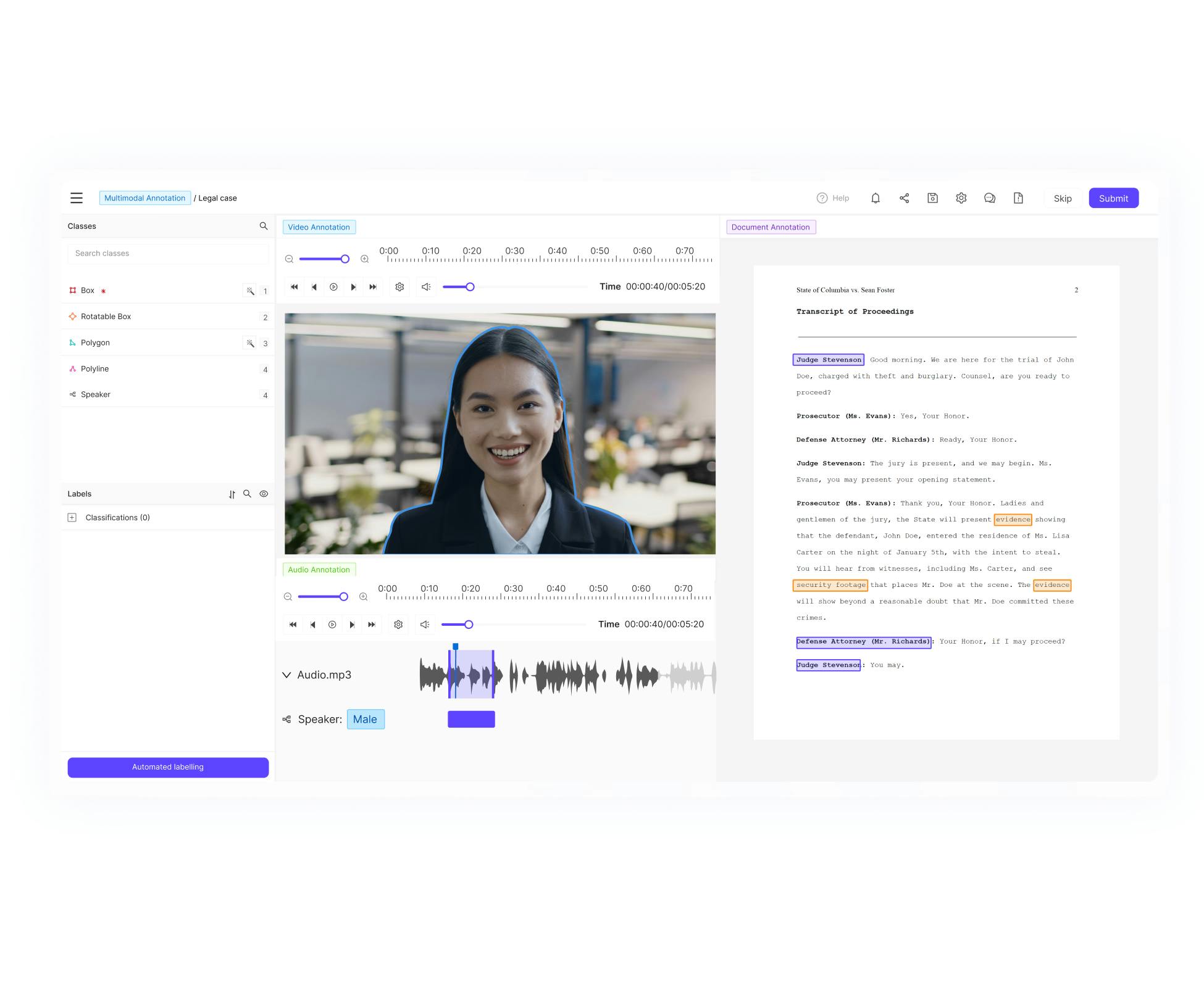Mute the video volume
The width and height of the screenshot is (1204, 993).
point(426,287)
